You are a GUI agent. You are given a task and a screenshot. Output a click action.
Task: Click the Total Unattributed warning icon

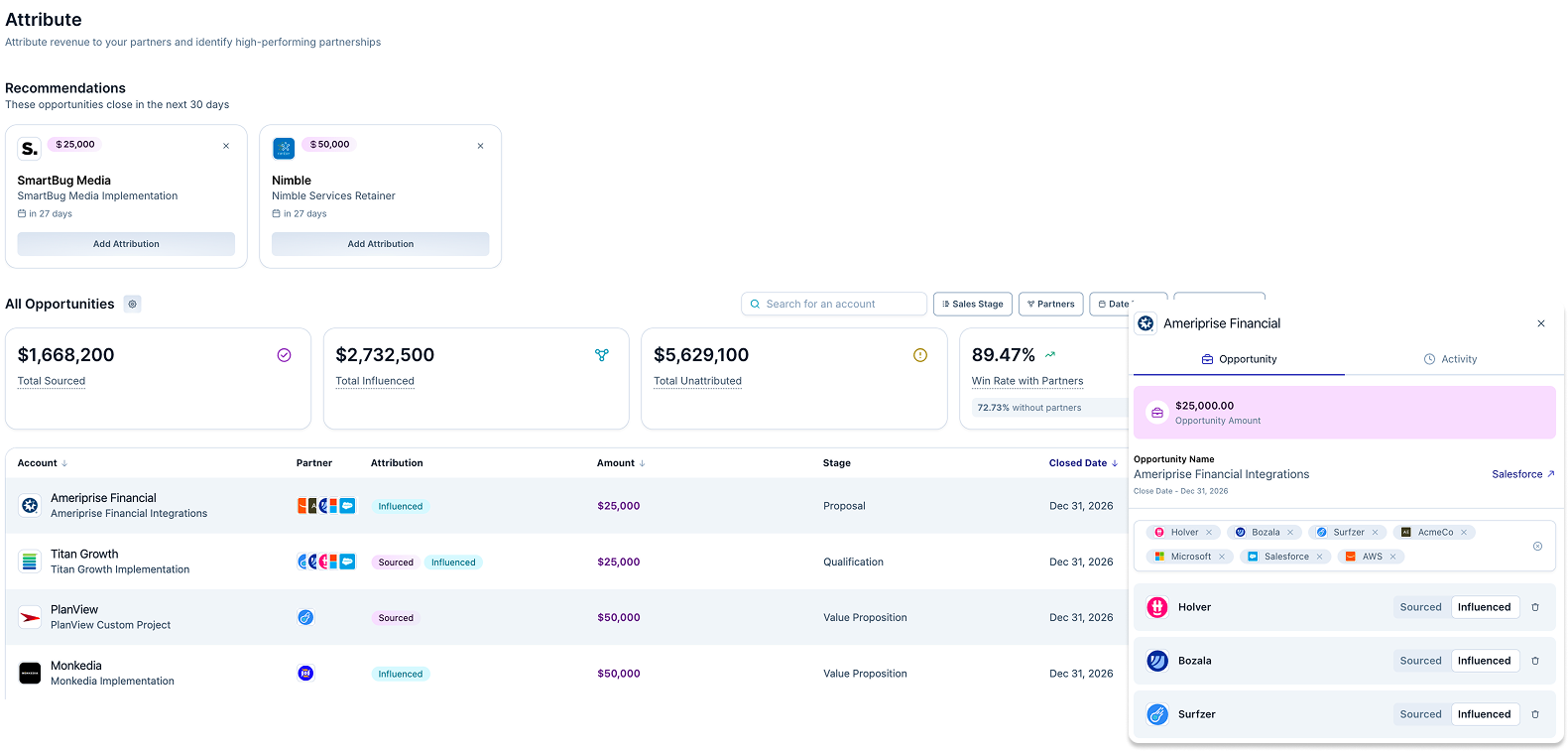920,355
